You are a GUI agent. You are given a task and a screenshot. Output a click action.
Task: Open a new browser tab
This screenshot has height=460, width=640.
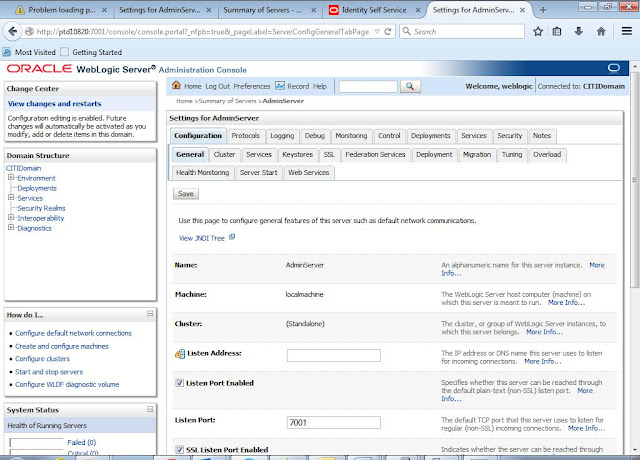pyautogui.click(x=543, y=10)
